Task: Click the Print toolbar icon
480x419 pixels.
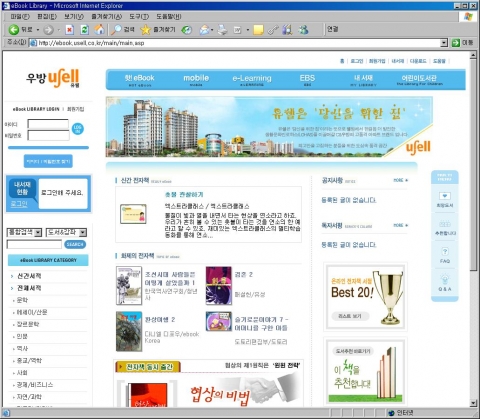Action: (222, 30)
